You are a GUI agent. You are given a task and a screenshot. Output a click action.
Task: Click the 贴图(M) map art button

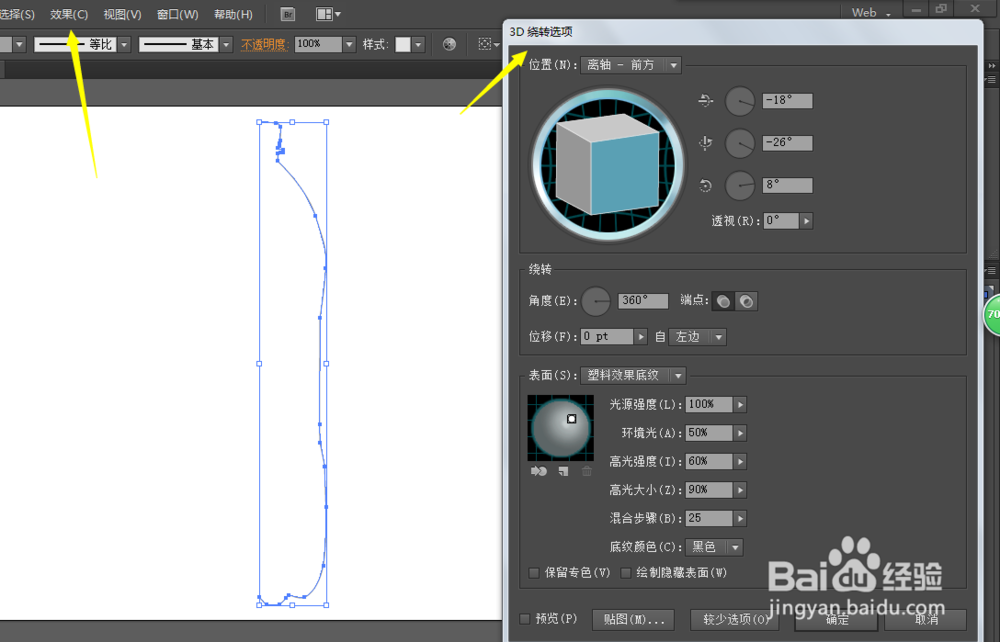pos(633,619)
